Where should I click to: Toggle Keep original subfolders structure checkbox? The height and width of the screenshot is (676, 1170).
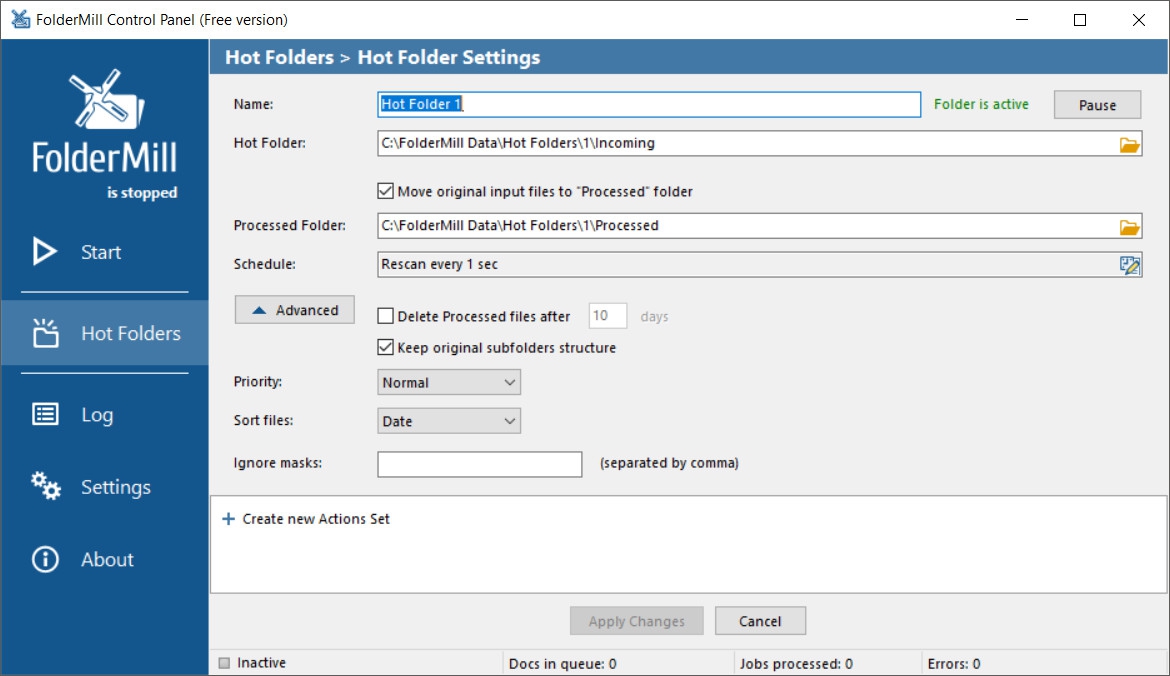click(385, 348)
